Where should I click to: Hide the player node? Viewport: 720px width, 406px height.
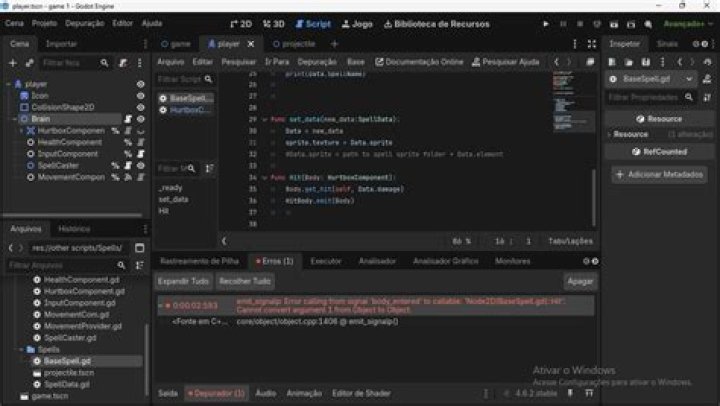141,84
